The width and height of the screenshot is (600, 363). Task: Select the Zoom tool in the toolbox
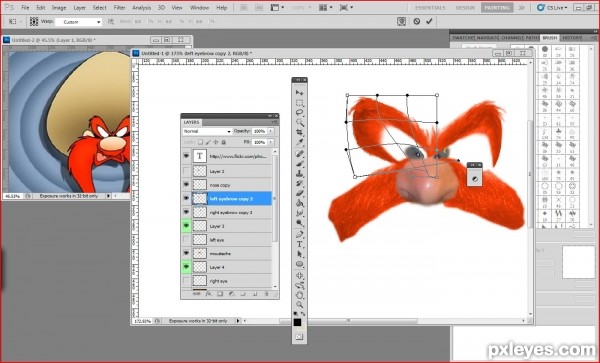299,305
